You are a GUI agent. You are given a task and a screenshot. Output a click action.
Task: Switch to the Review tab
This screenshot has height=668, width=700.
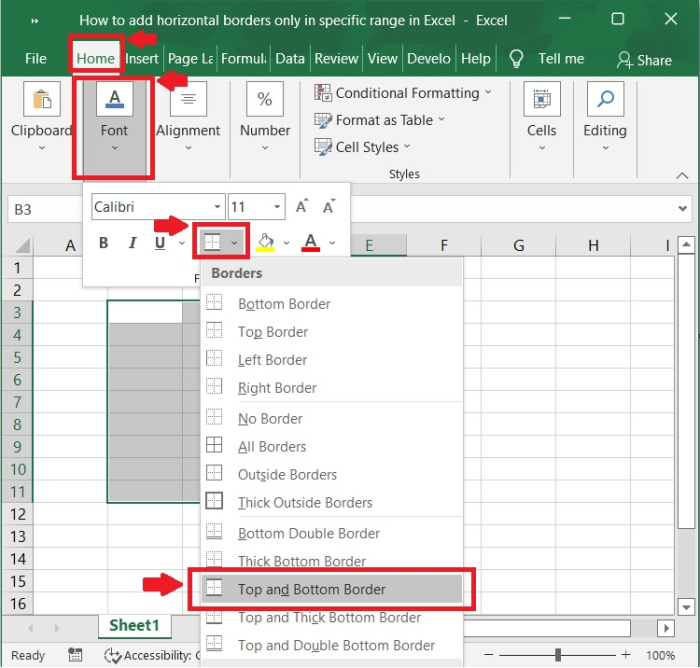tap(336, 58)
